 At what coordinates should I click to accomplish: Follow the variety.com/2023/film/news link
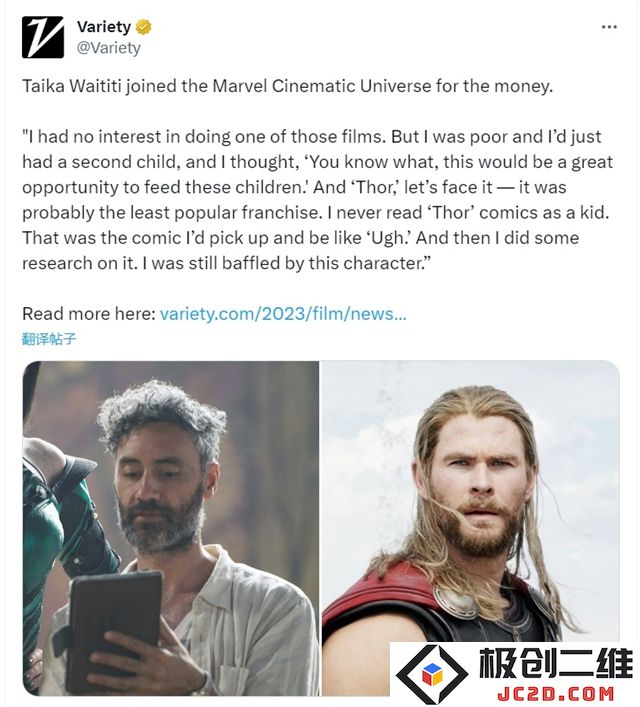point(283,313)
